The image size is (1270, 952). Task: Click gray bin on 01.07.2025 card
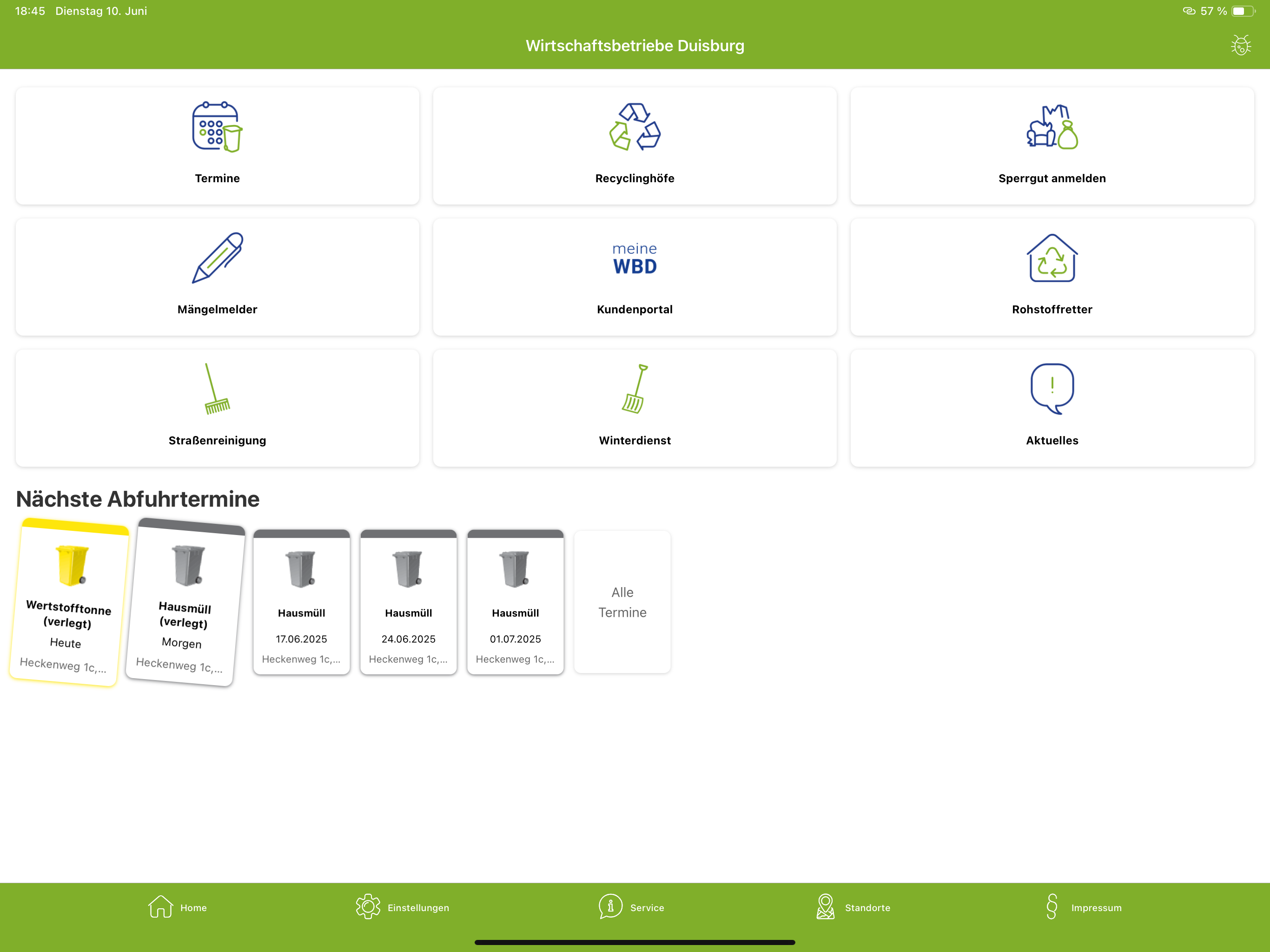coord(515,569)
